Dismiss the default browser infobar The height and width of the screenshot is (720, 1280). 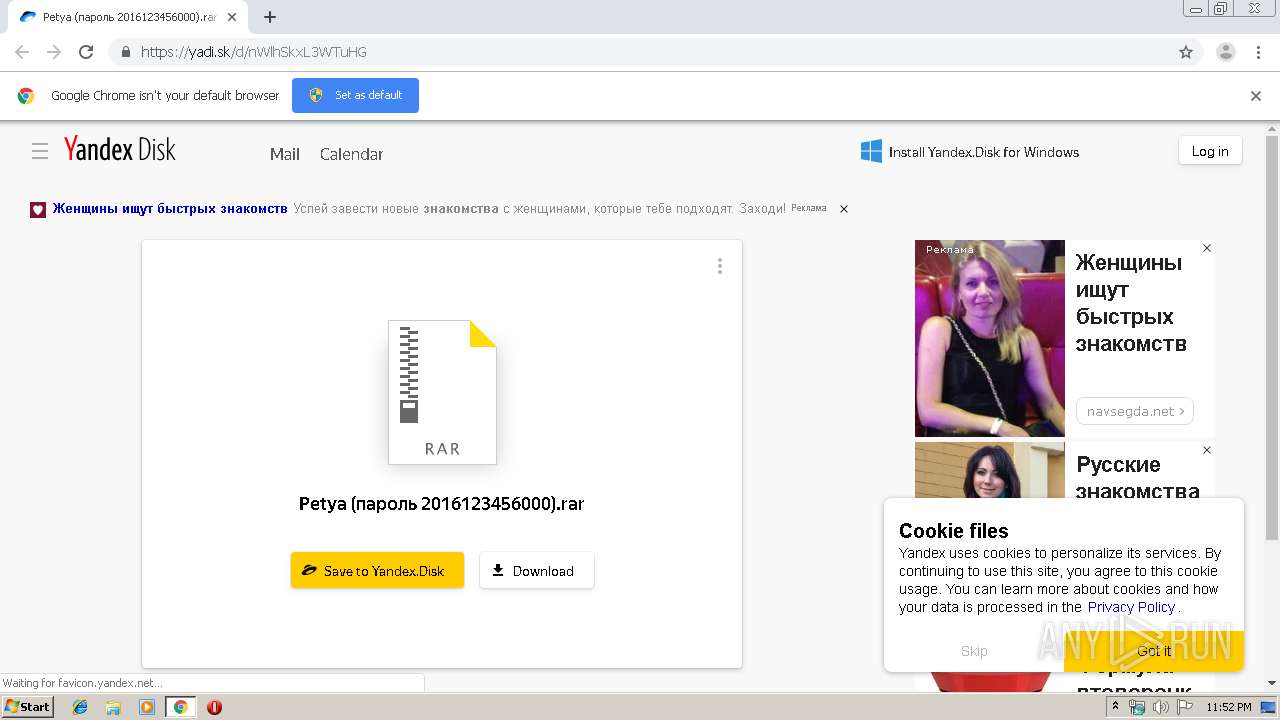point(1256,96)
